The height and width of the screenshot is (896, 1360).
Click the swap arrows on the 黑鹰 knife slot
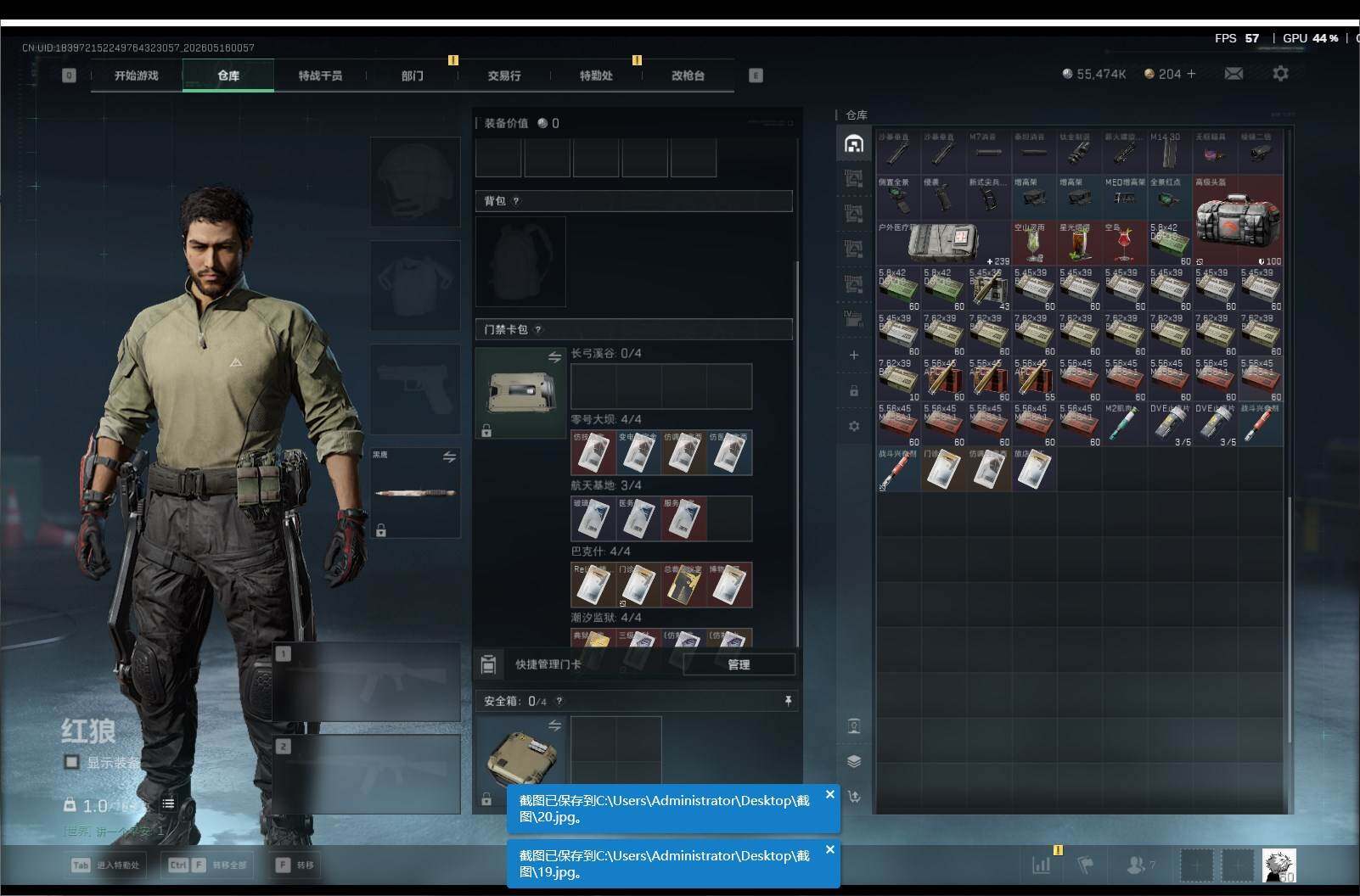(449, 457)
